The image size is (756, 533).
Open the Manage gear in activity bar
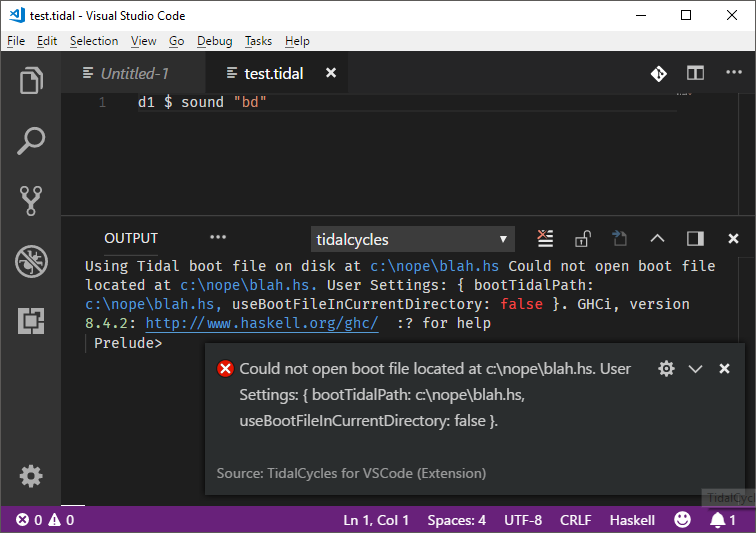point(31,476)
